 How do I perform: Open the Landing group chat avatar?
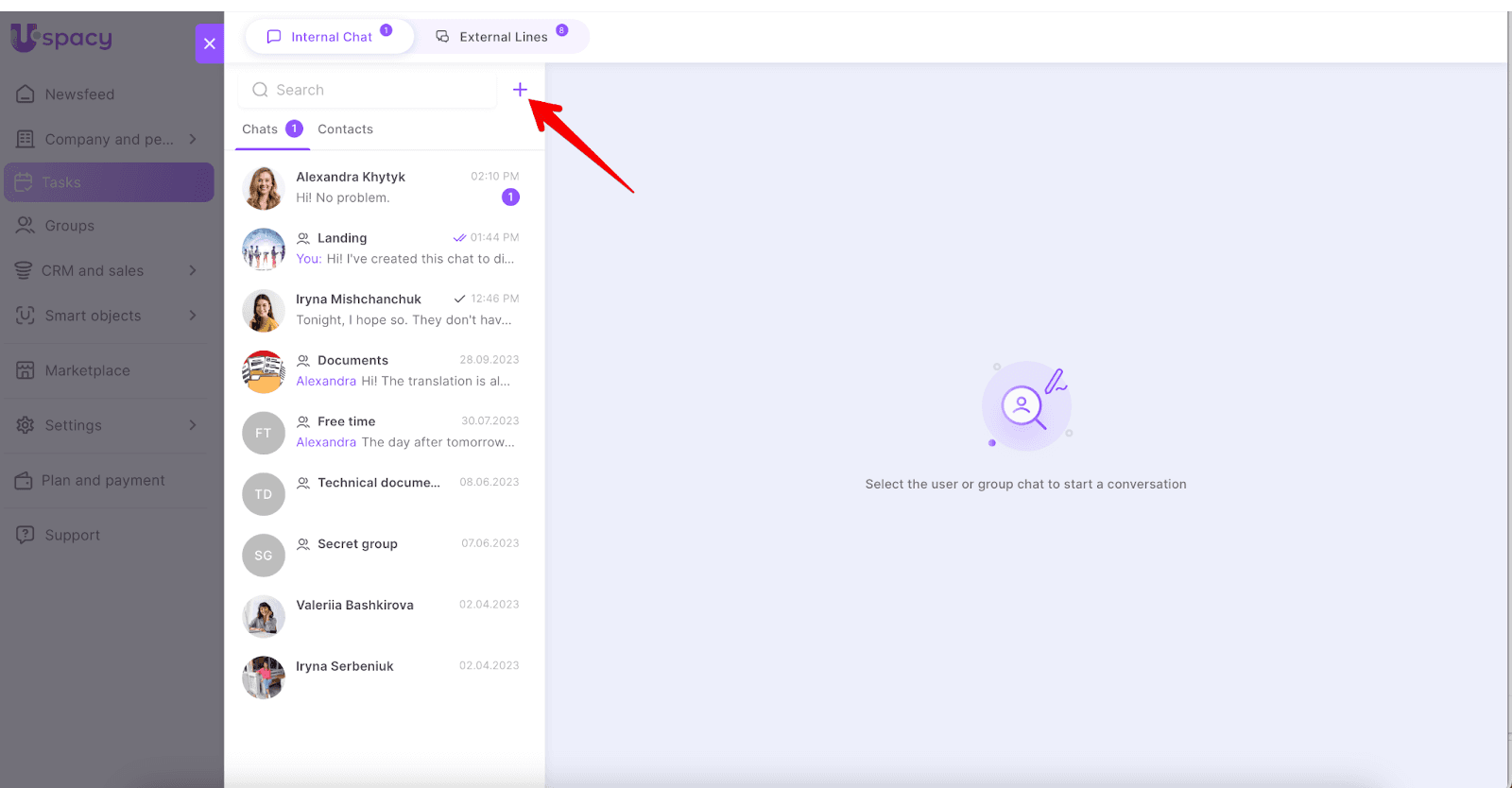coord(264,249)
